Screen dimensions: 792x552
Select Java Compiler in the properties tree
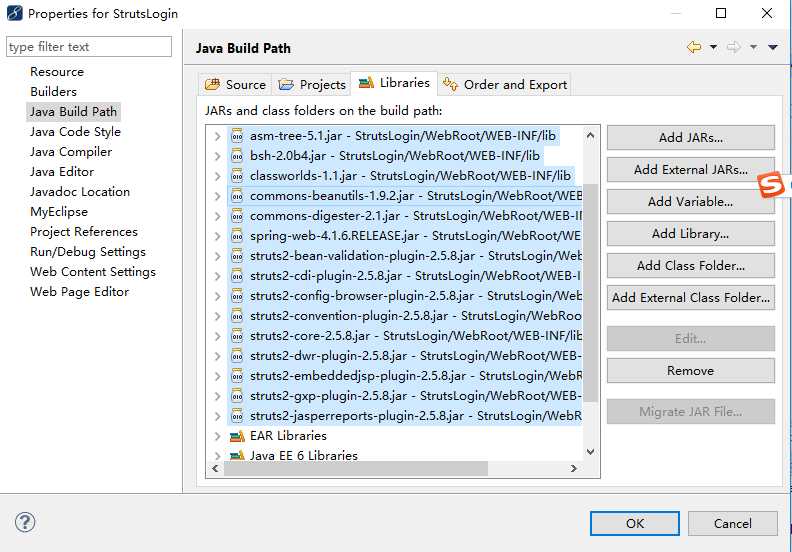point(71,152)
